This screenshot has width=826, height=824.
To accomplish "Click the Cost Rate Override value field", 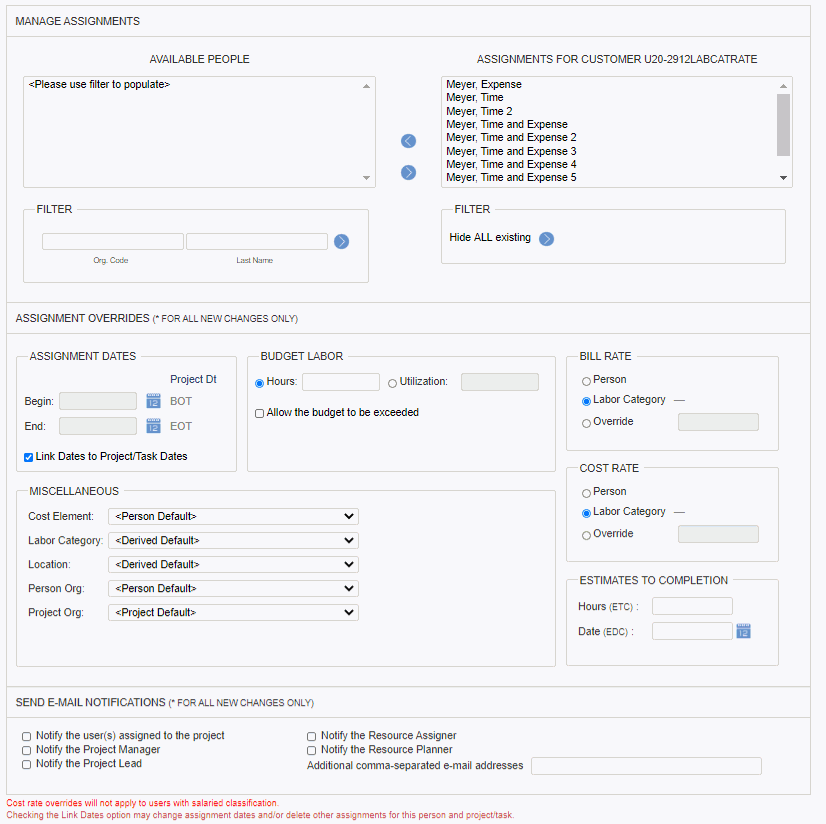I will pyautogui.click(x=719, y=534).
